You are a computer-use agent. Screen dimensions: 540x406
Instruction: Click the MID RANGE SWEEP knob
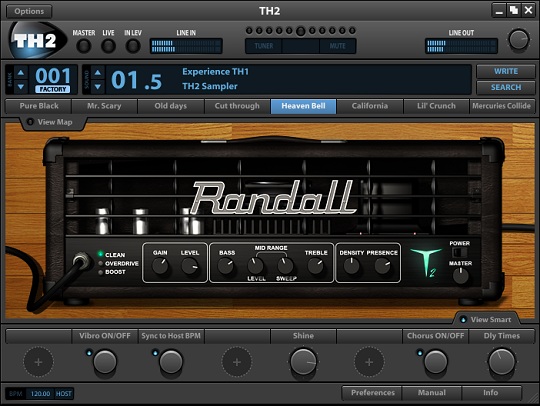pyautogui.click(x=285, y=266)
